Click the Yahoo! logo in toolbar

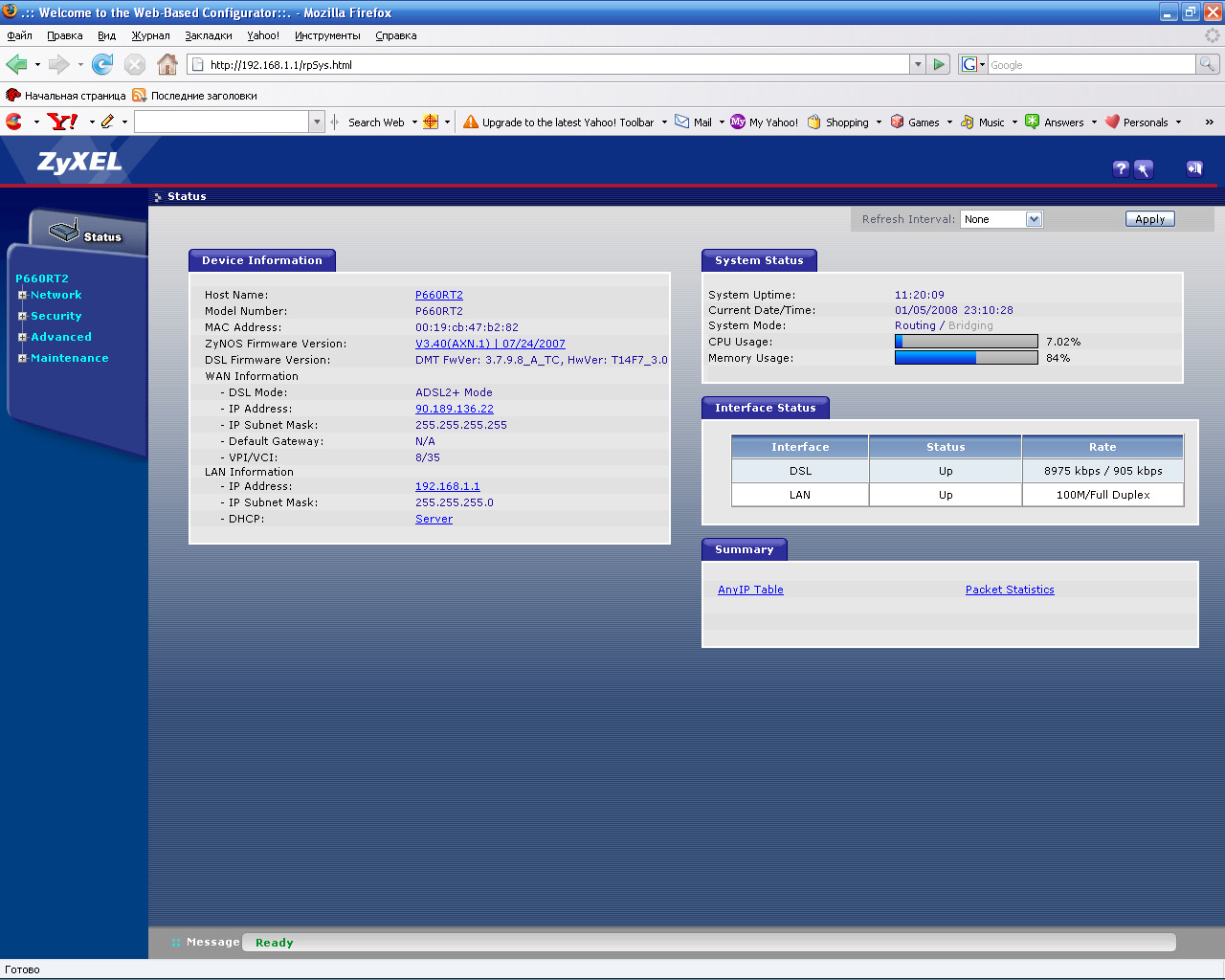pyautogui.click(x=62, y=122)
